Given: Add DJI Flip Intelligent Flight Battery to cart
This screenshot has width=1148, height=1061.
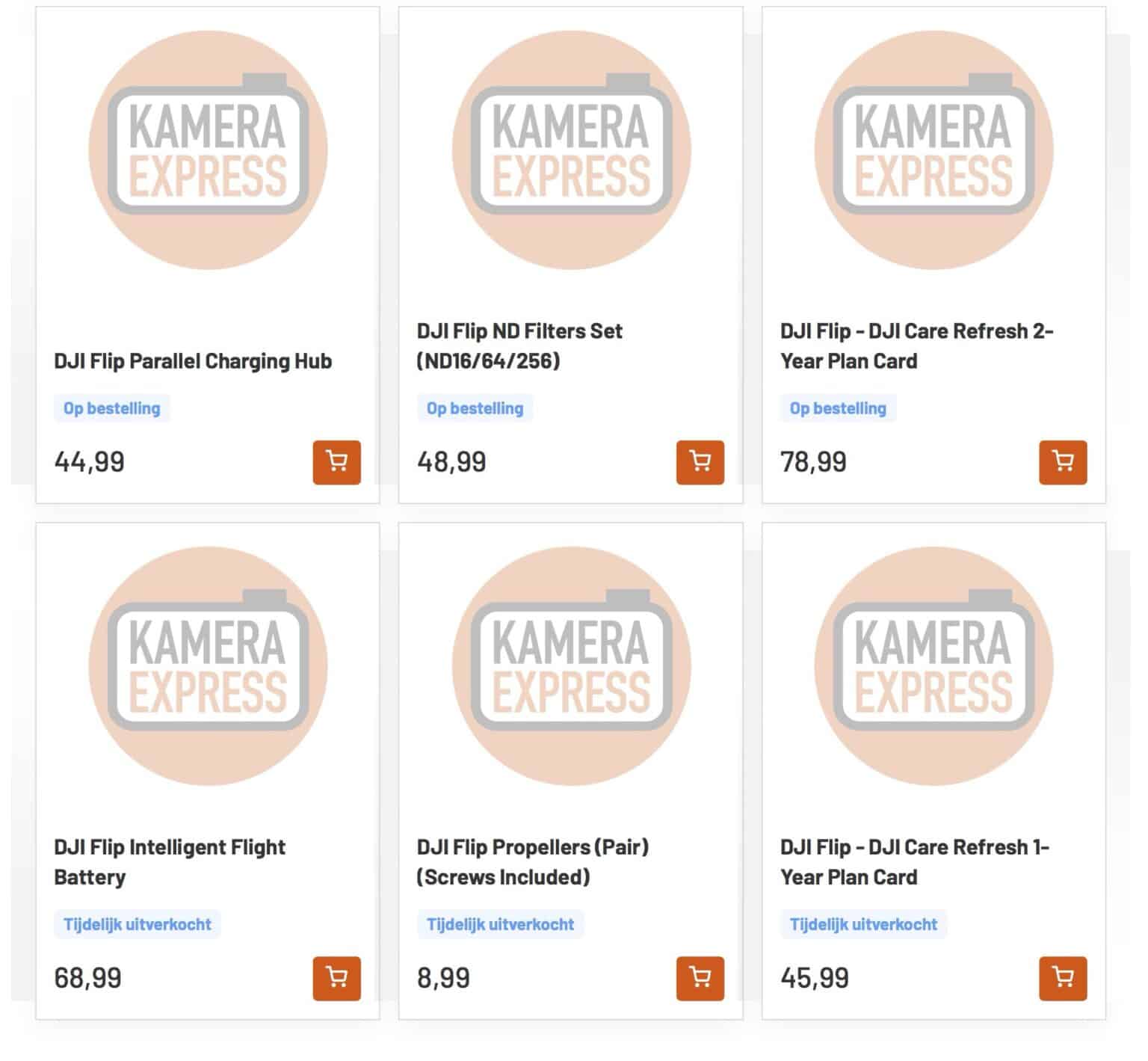Looking at the screenshot, I should pyautogui.click(x=336, y=978).
